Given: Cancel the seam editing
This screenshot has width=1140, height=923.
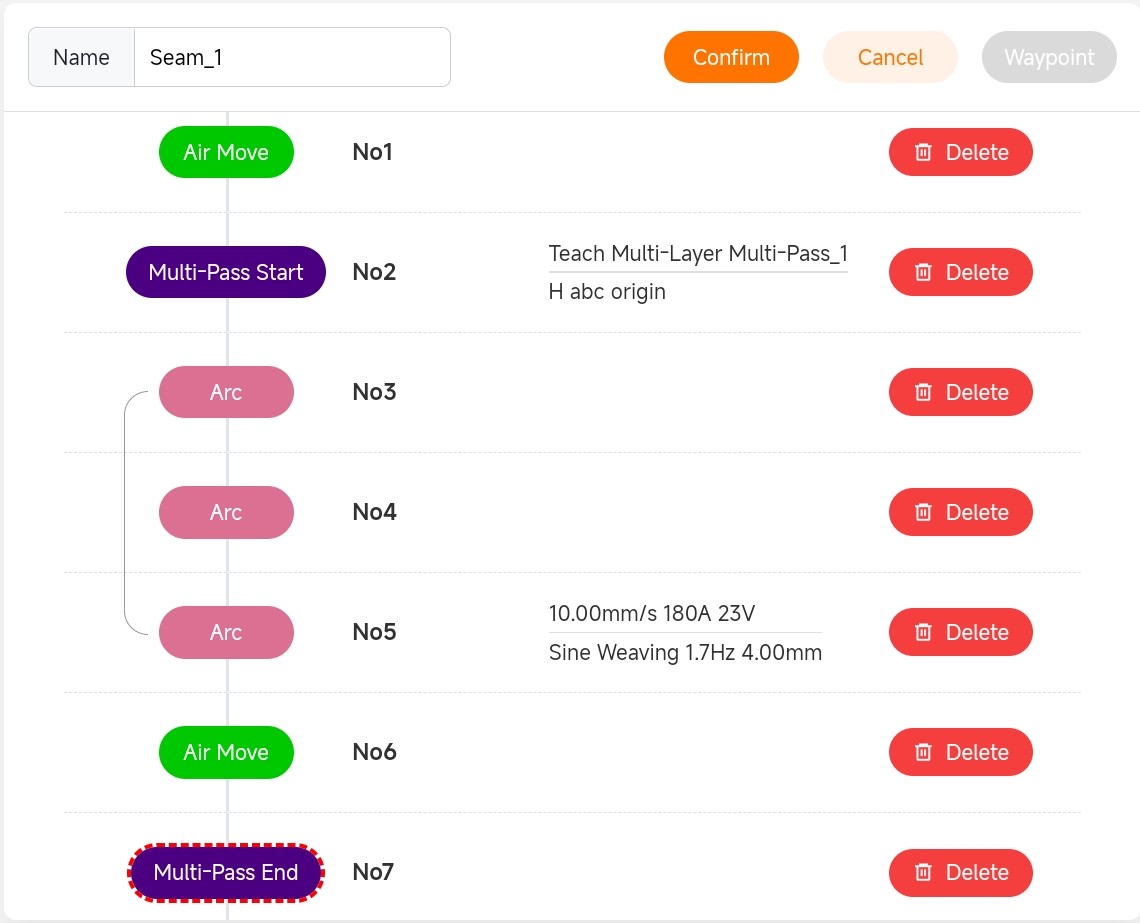Looking at the screenshot, I should click(x=890, y=57).
